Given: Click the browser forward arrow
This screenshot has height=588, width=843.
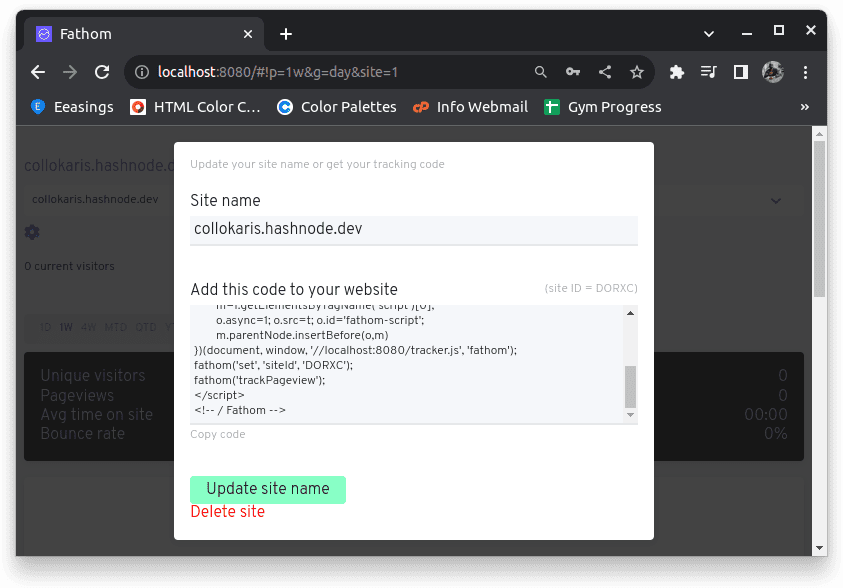Looking at the screenshot, I should (70, 72).
